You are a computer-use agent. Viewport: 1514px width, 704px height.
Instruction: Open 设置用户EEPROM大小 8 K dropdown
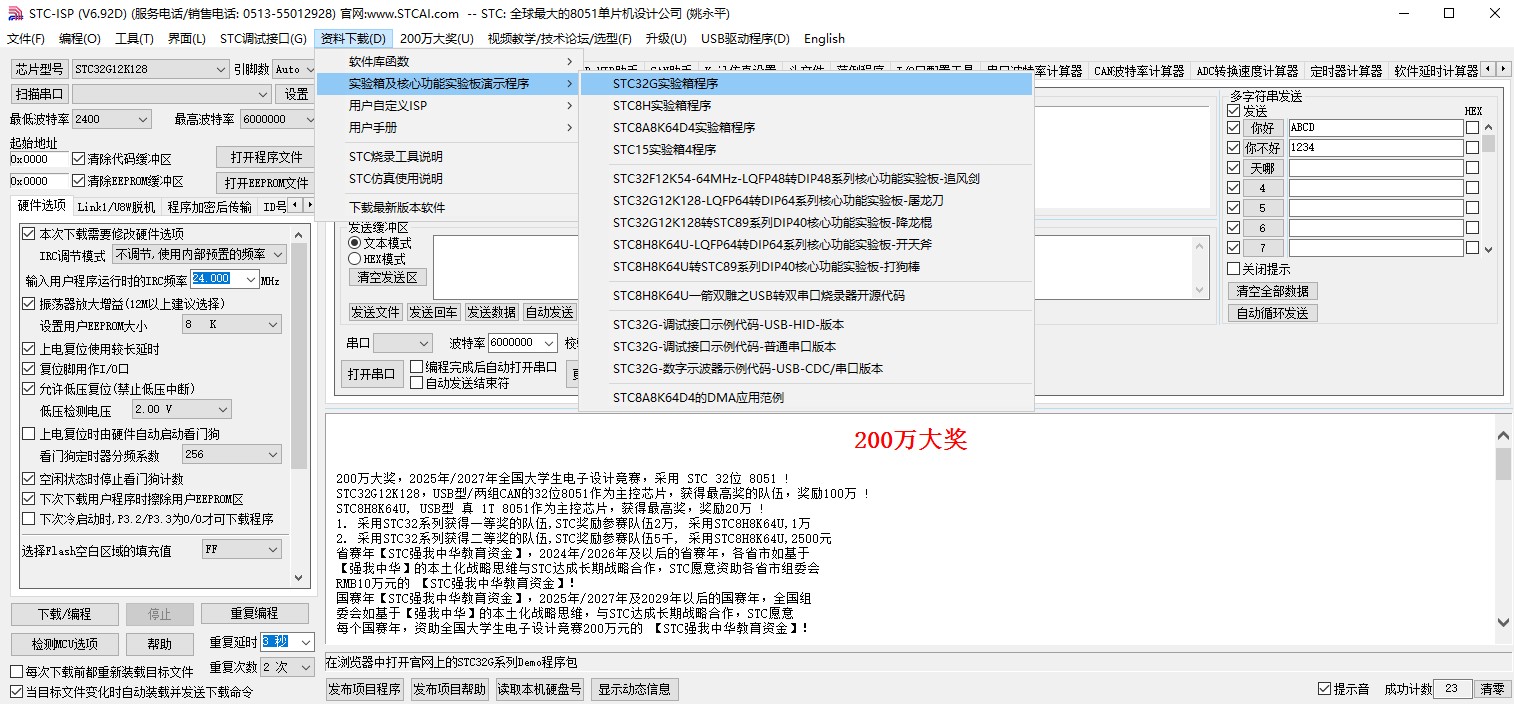pyautogui.click(x=231, y=325)
